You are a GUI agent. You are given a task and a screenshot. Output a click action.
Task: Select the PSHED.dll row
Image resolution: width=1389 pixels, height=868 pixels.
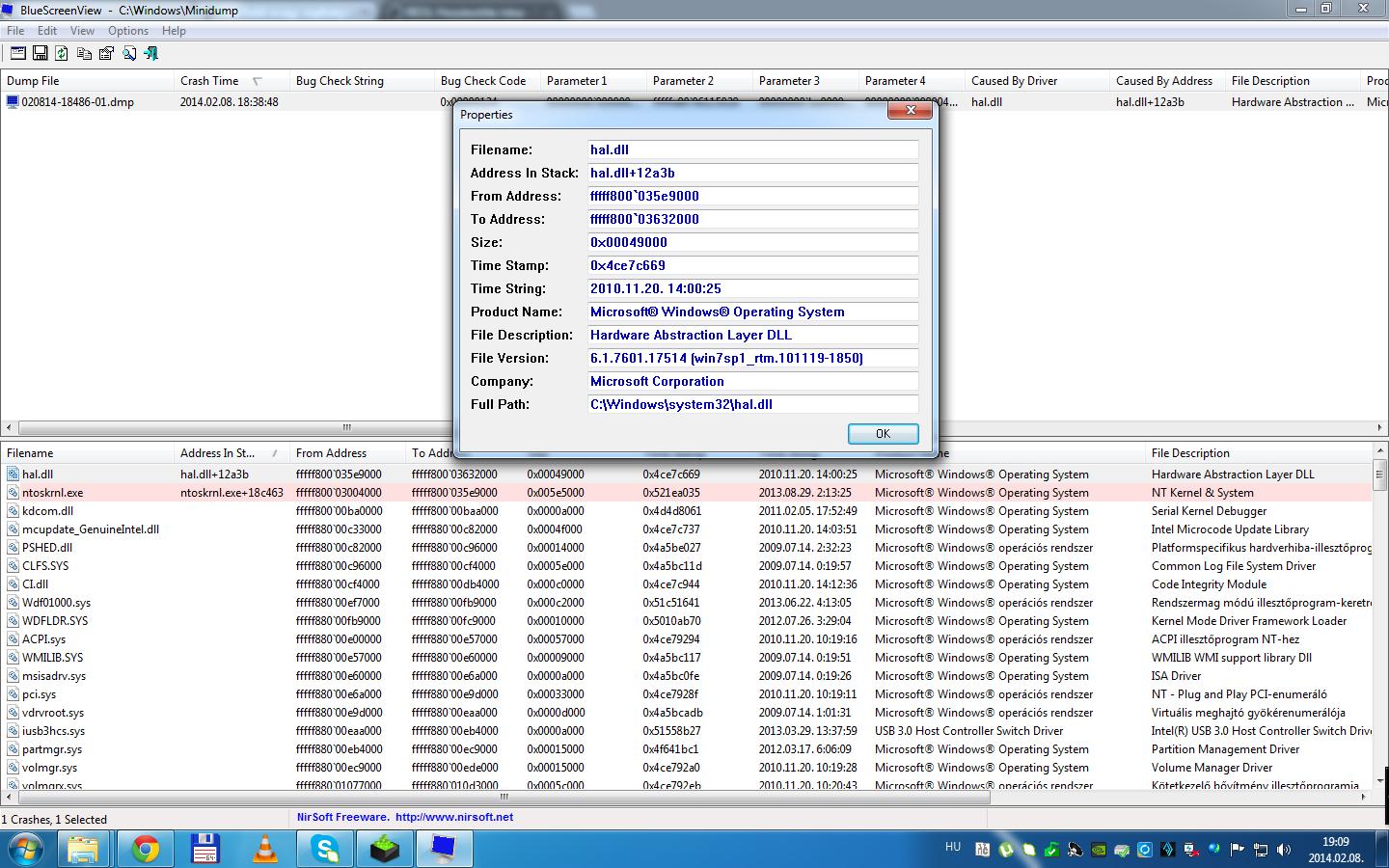(686, 547)
